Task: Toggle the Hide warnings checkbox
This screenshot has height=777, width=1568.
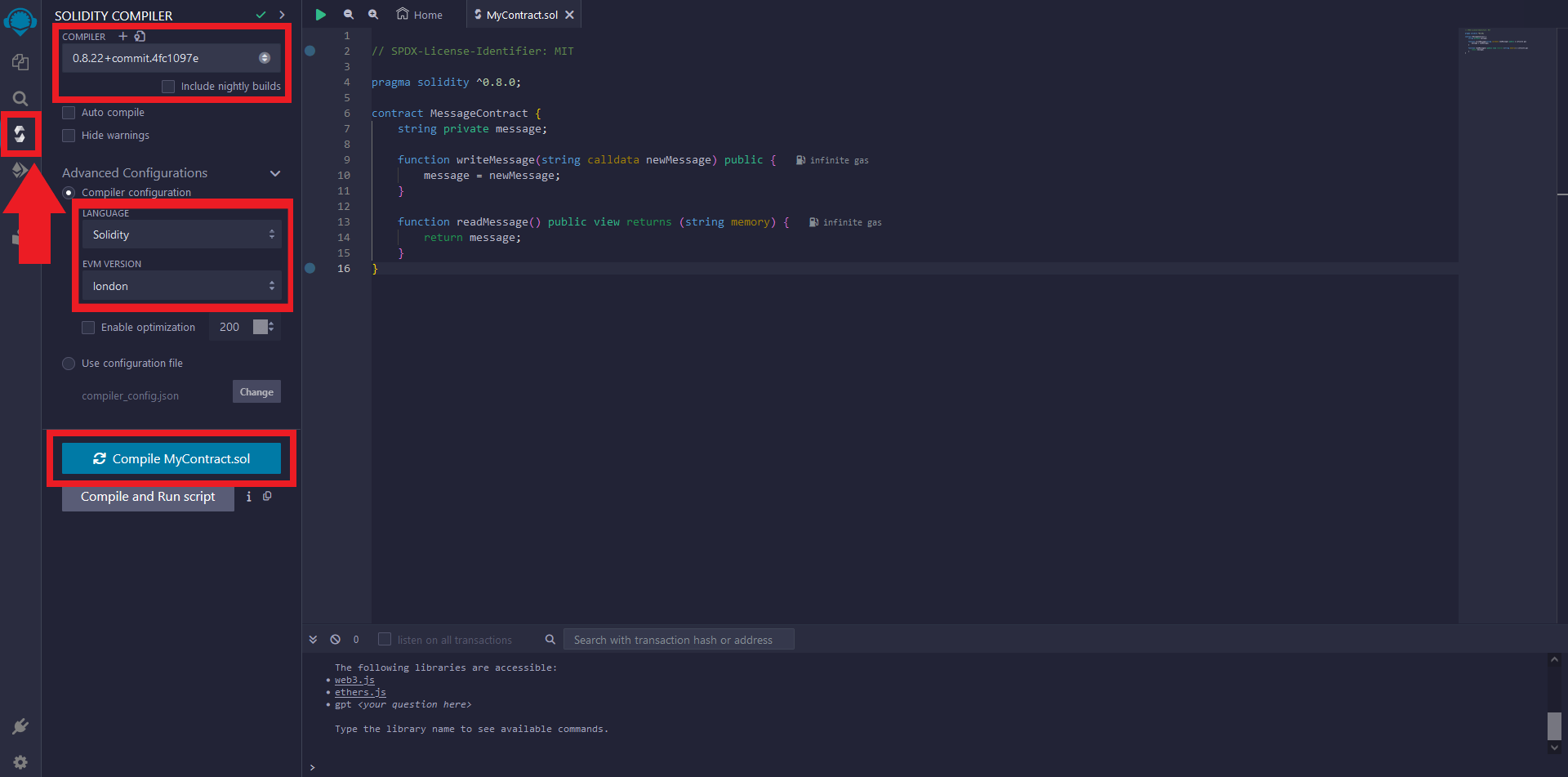Action: coord(69,136)
